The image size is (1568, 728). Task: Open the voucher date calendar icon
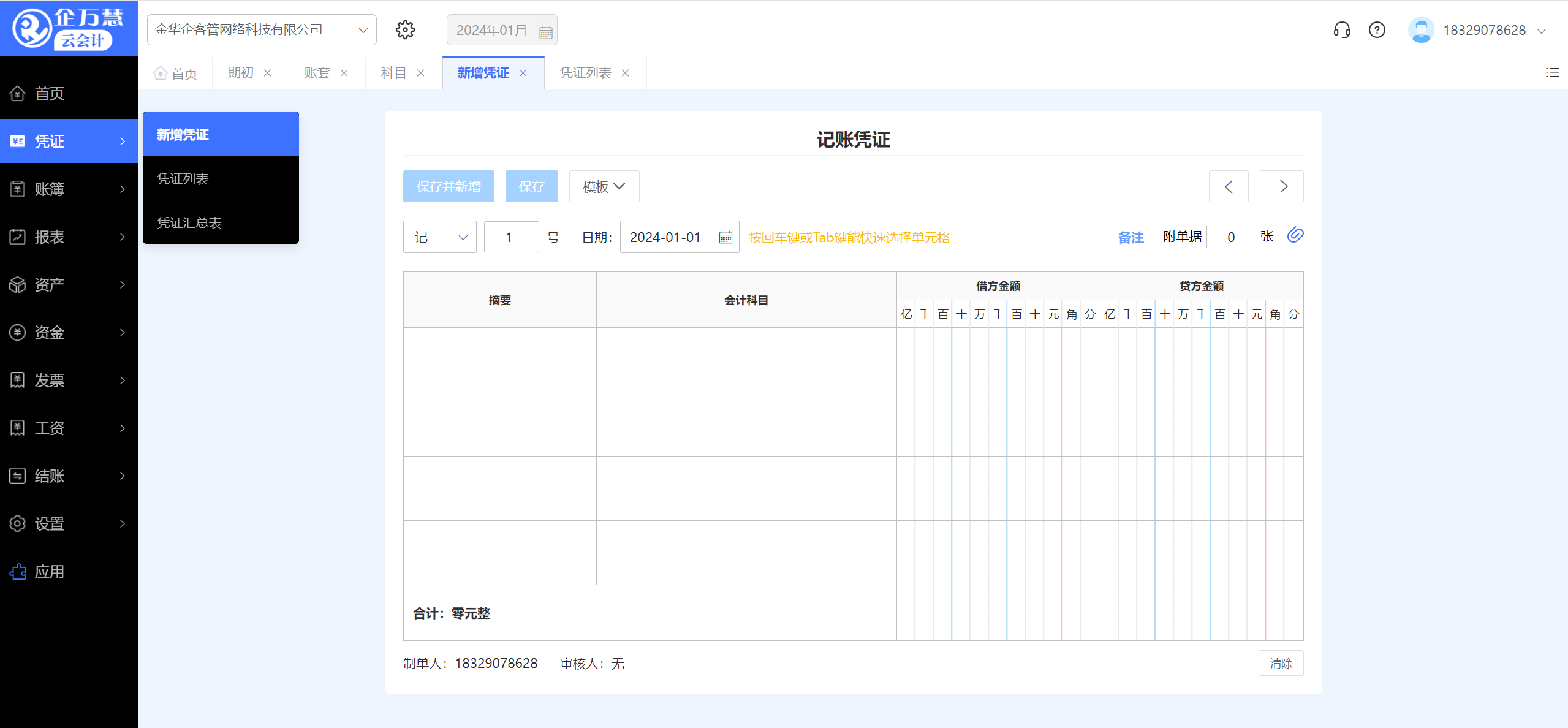(x=725, y=238)
